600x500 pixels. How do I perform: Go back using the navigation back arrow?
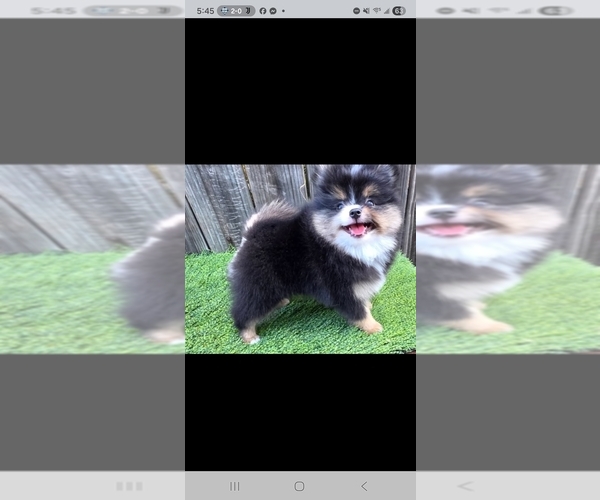[364, 486]
